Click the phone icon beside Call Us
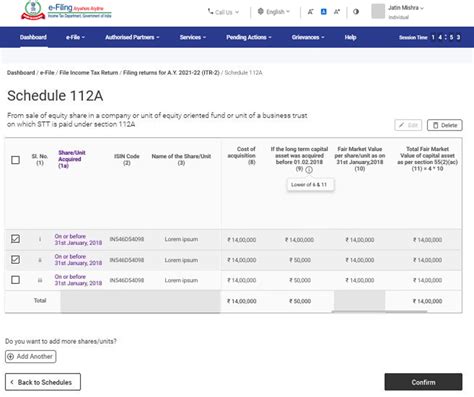Screen dimensions: 474x397 (210, 12)
